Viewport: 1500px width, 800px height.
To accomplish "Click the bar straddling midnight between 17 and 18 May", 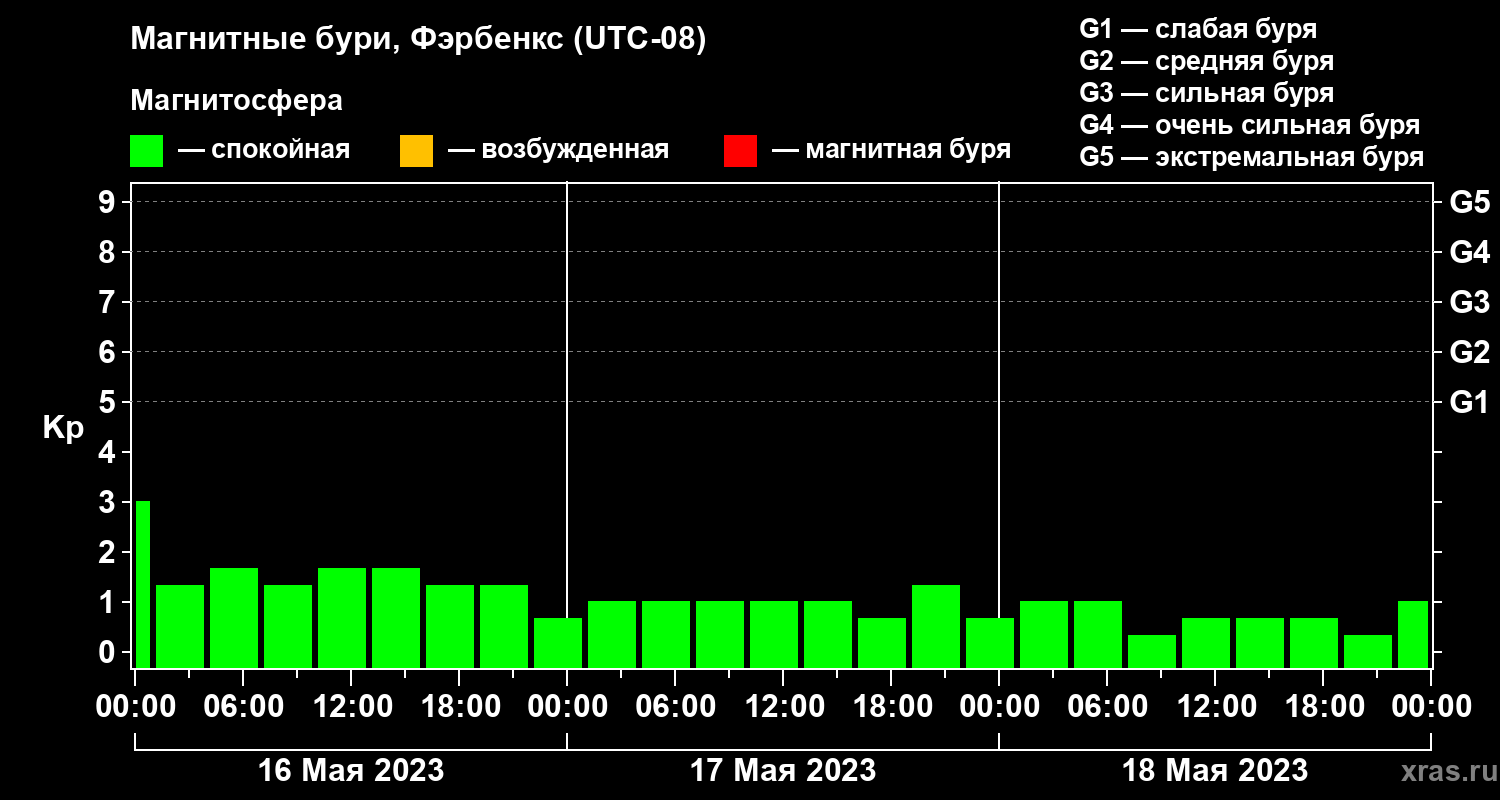I will [x=990, y=643].
